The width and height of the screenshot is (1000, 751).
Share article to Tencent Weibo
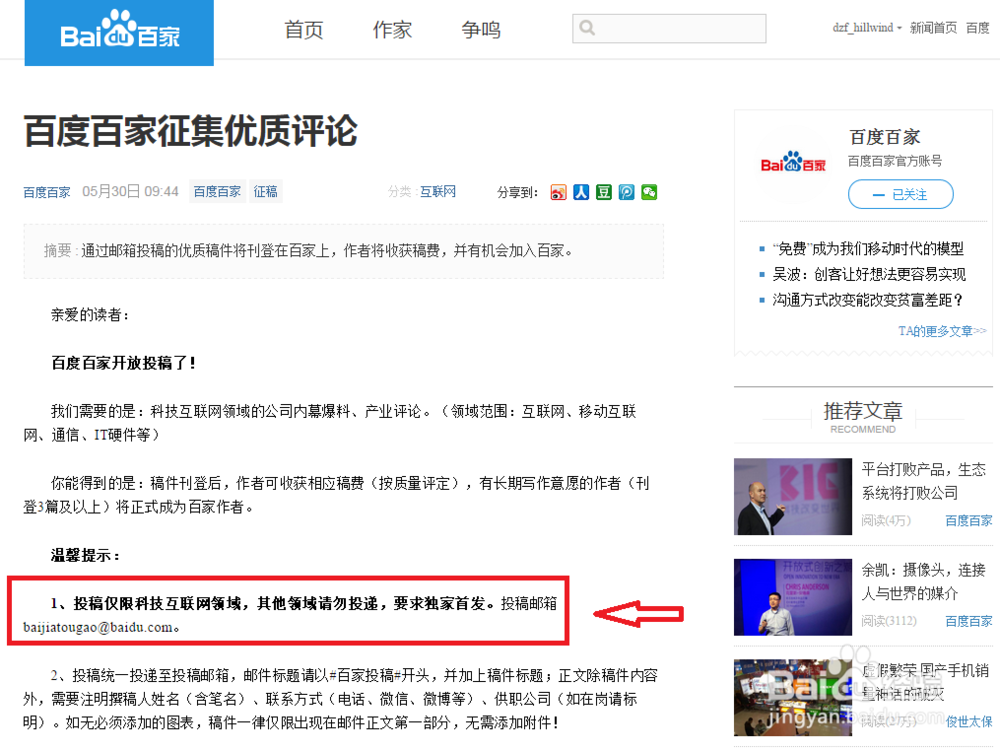(626, 193)
